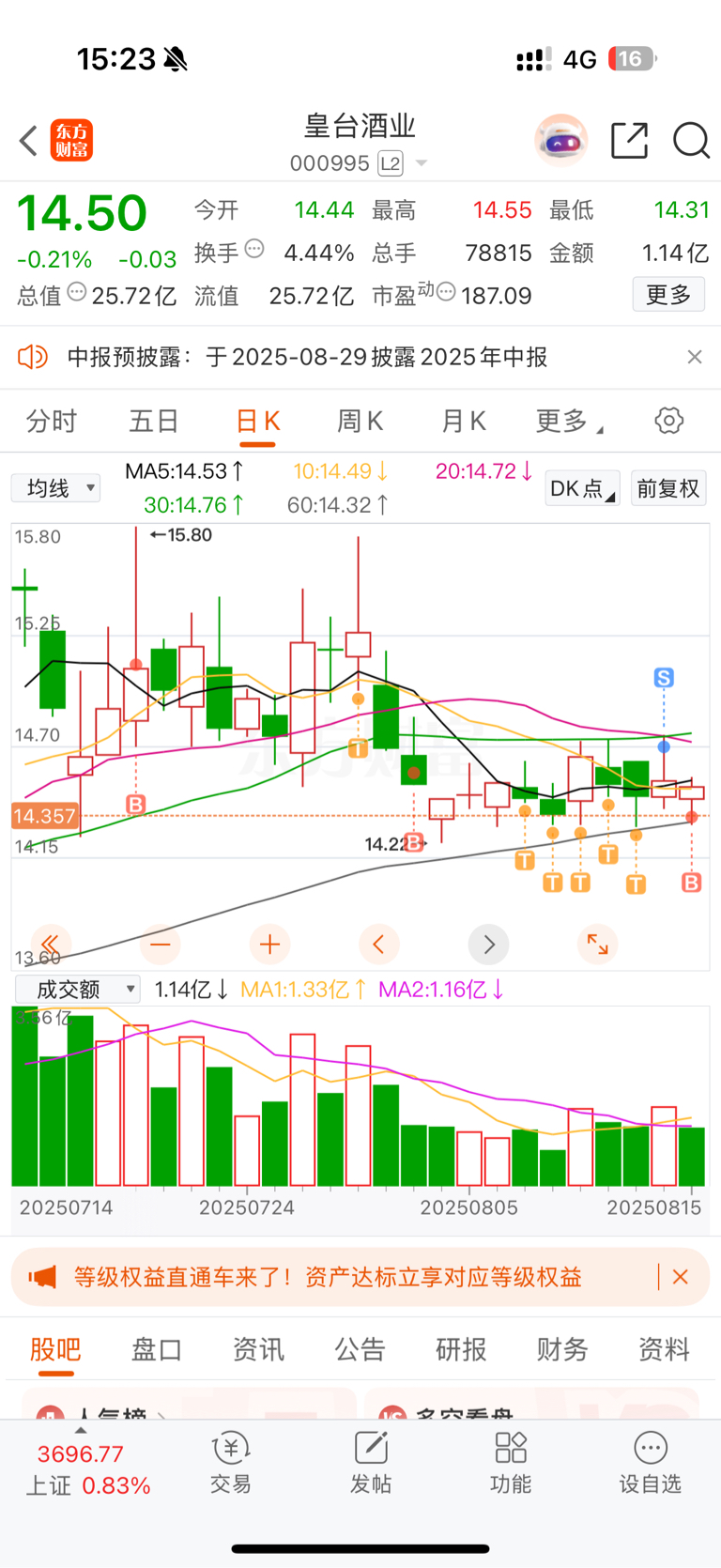
Task: Tap the blue S sell marker
Action: click(x=664, y=677)
